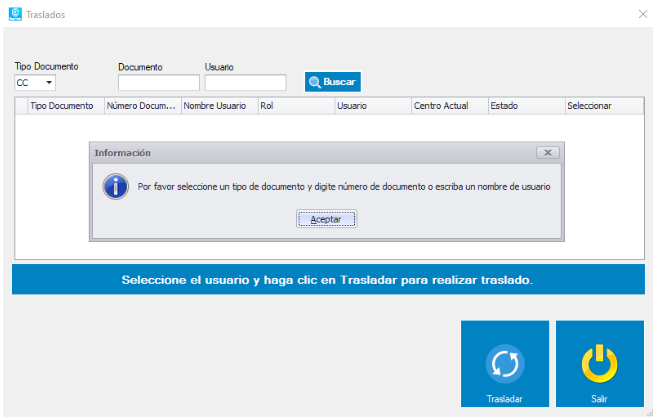Click the Buscar search button

(x=332, y=82)
